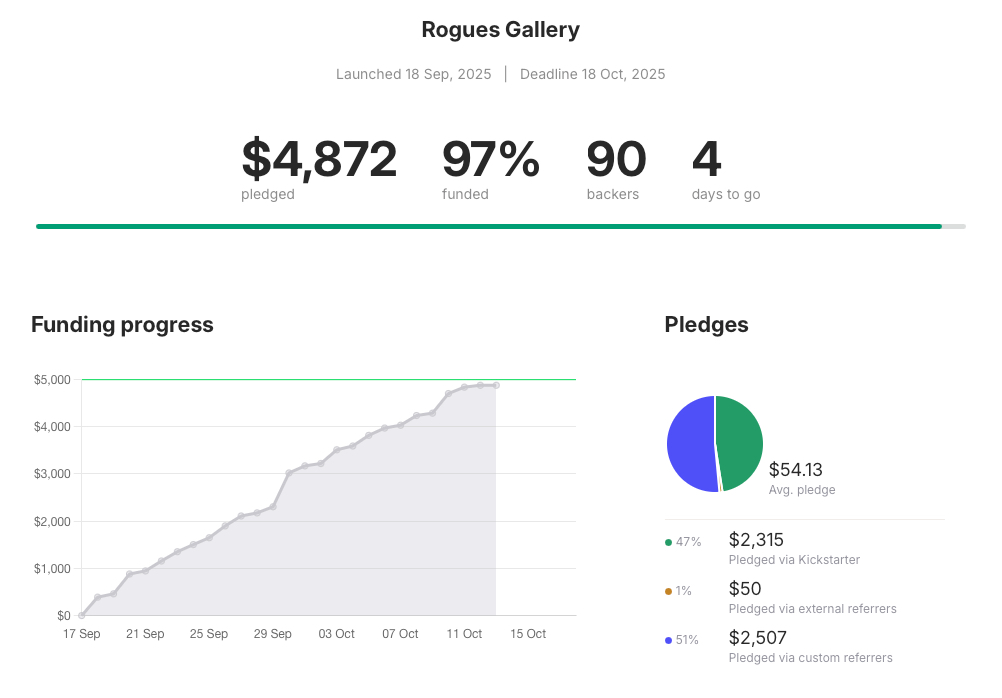Click the 29 Sep label on the chart axis

273,634
